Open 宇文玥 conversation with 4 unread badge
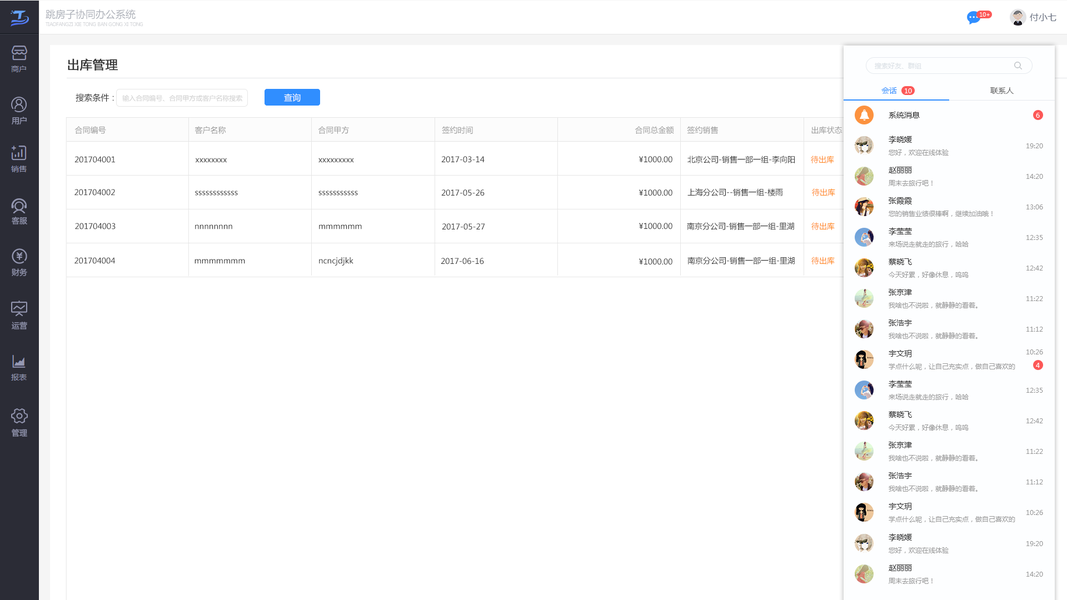This screenshot has width=1067, height=600. [x=949, y=359]
